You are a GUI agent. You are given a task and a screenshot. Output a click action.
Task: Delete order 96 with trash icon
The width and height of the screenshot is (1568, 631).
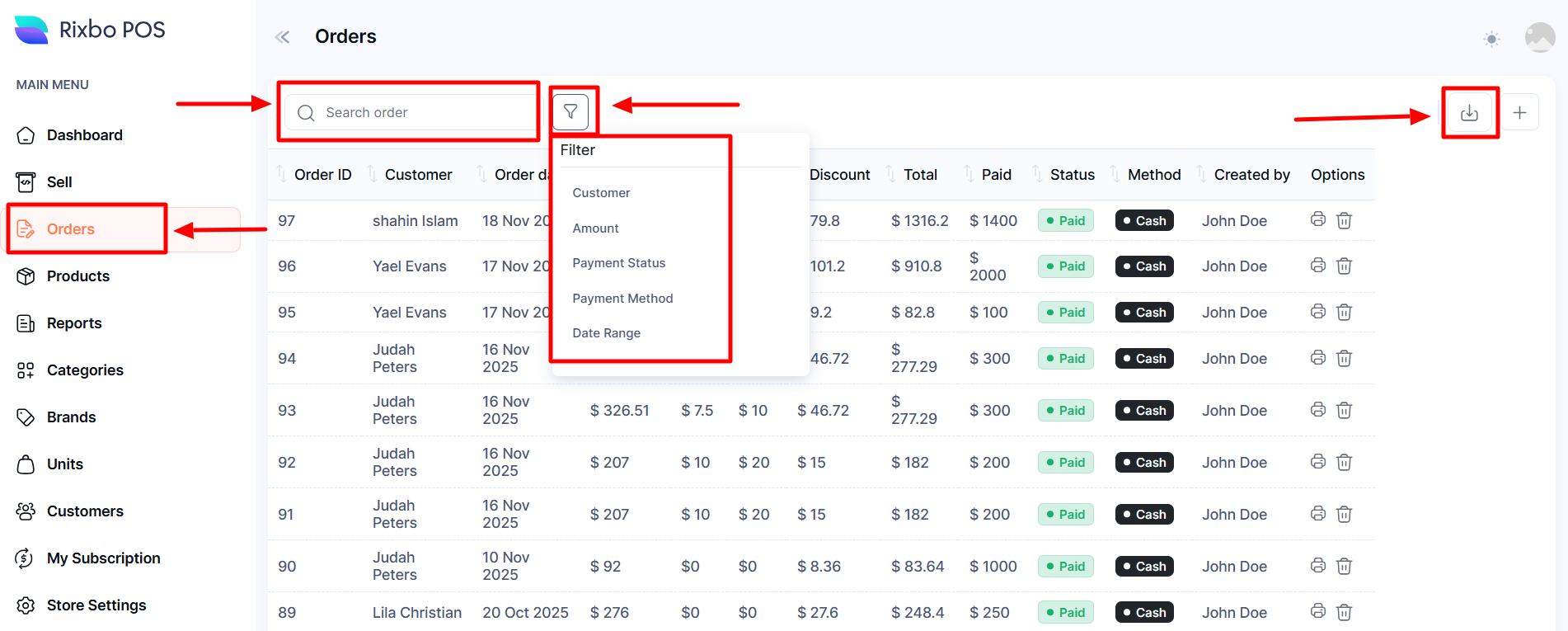click(1344, 266)
